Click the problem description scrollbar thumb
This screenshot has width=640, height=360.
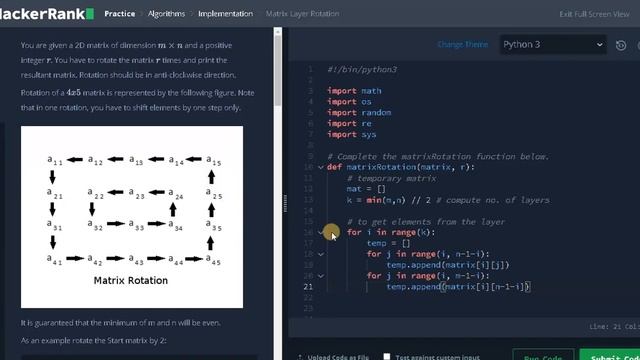[x=278, y=70]
